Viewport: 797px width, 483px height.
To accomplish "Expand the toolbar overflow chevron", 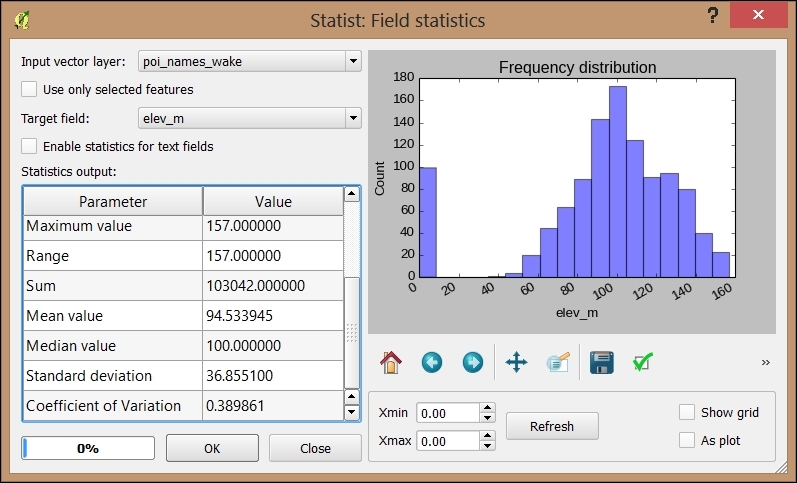I will [x=766, y=362].
